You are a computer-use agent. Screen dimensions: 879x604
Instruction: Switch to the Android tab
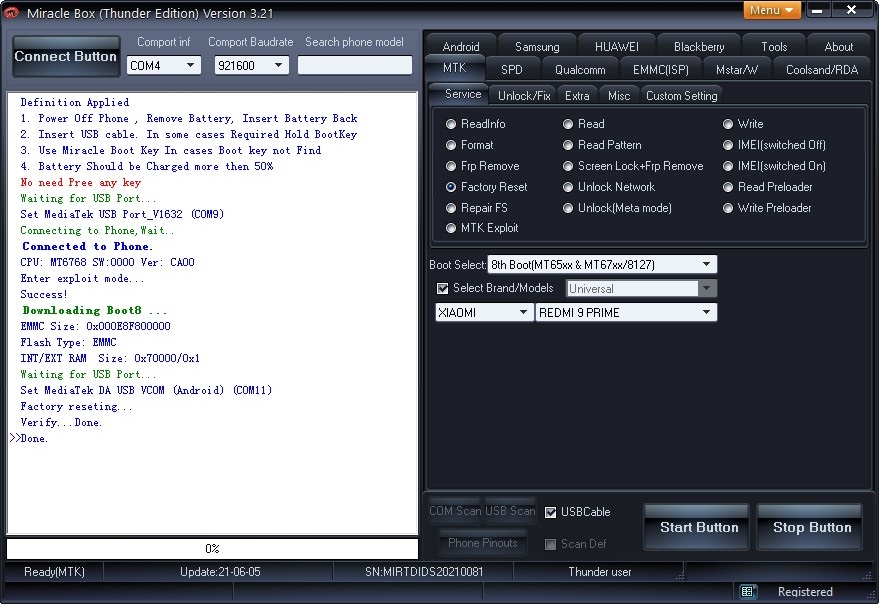point(461,47)
